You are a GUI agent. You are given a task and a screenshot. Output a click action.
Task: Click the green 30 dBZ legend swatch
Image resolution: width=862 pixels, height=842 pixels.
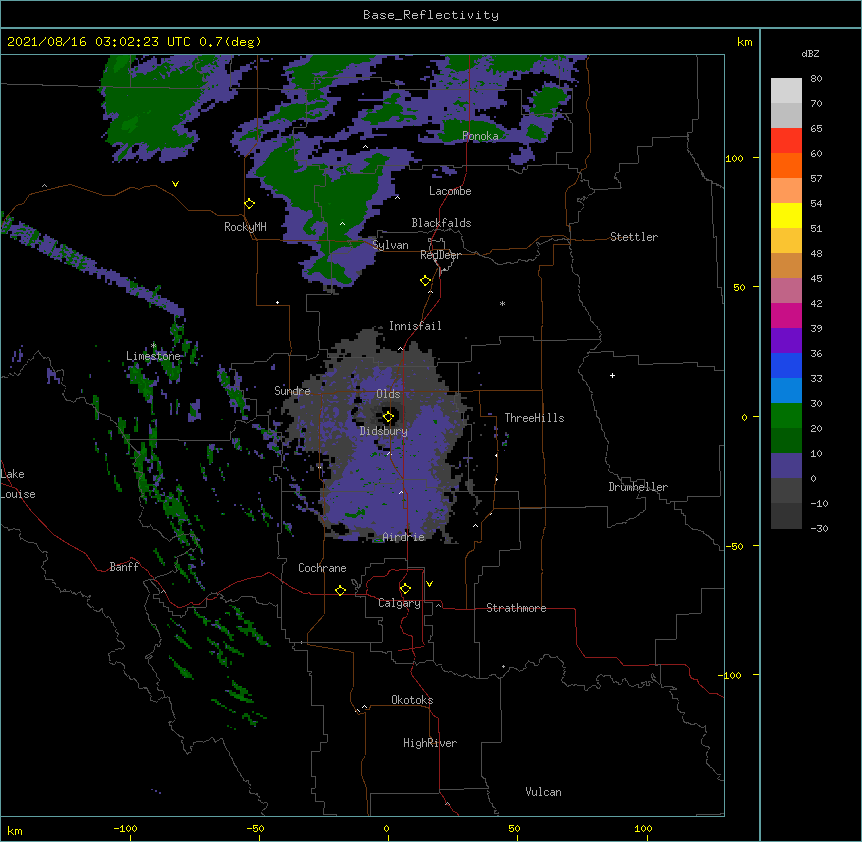tap(786, 416)
